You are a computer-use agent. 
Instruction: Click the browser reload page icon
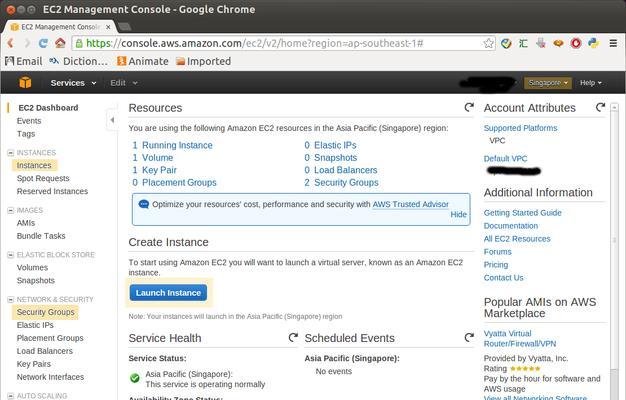point(43,43)
